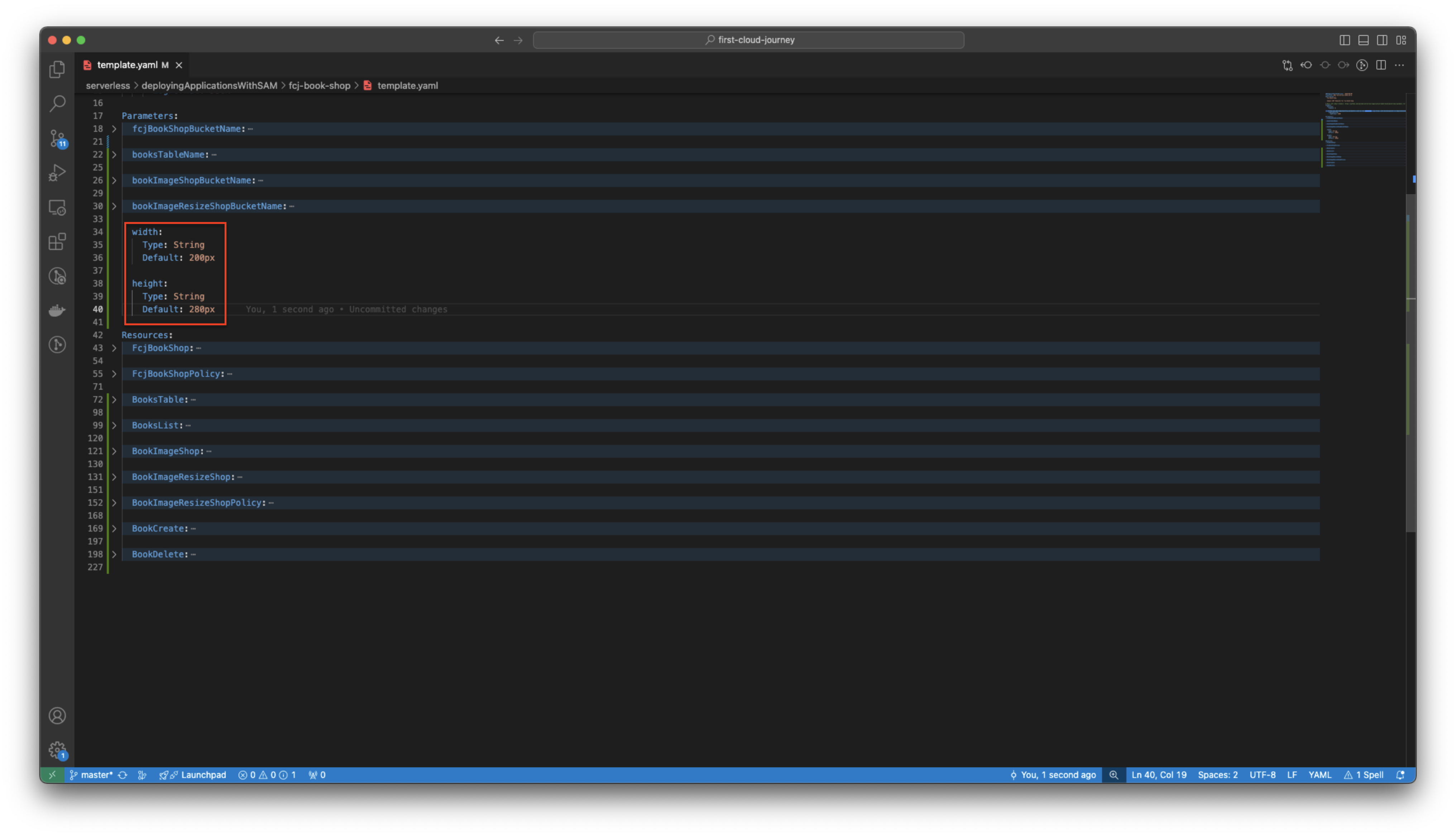Expand the BookImageResizeShopPolicy fold
The height and width of the screenshot is (836, 1456).
114,504
